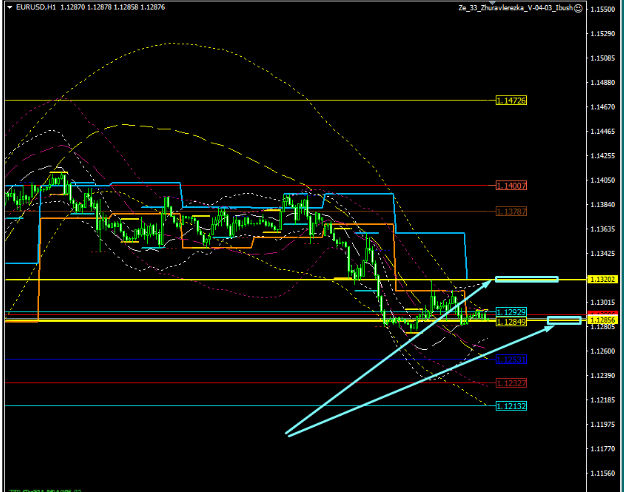Screen dimensions: 624x492
Task: Select the 1.12327 dark red price label
Action: [511, 383]
